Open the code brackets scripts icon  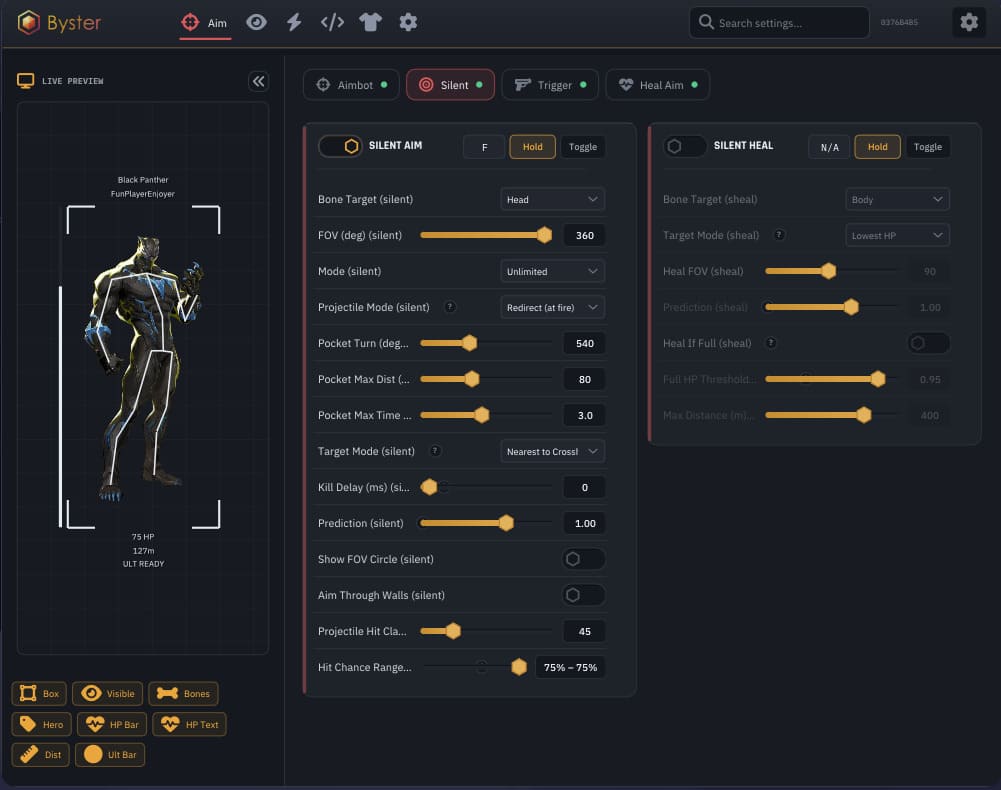pos(332,22)
